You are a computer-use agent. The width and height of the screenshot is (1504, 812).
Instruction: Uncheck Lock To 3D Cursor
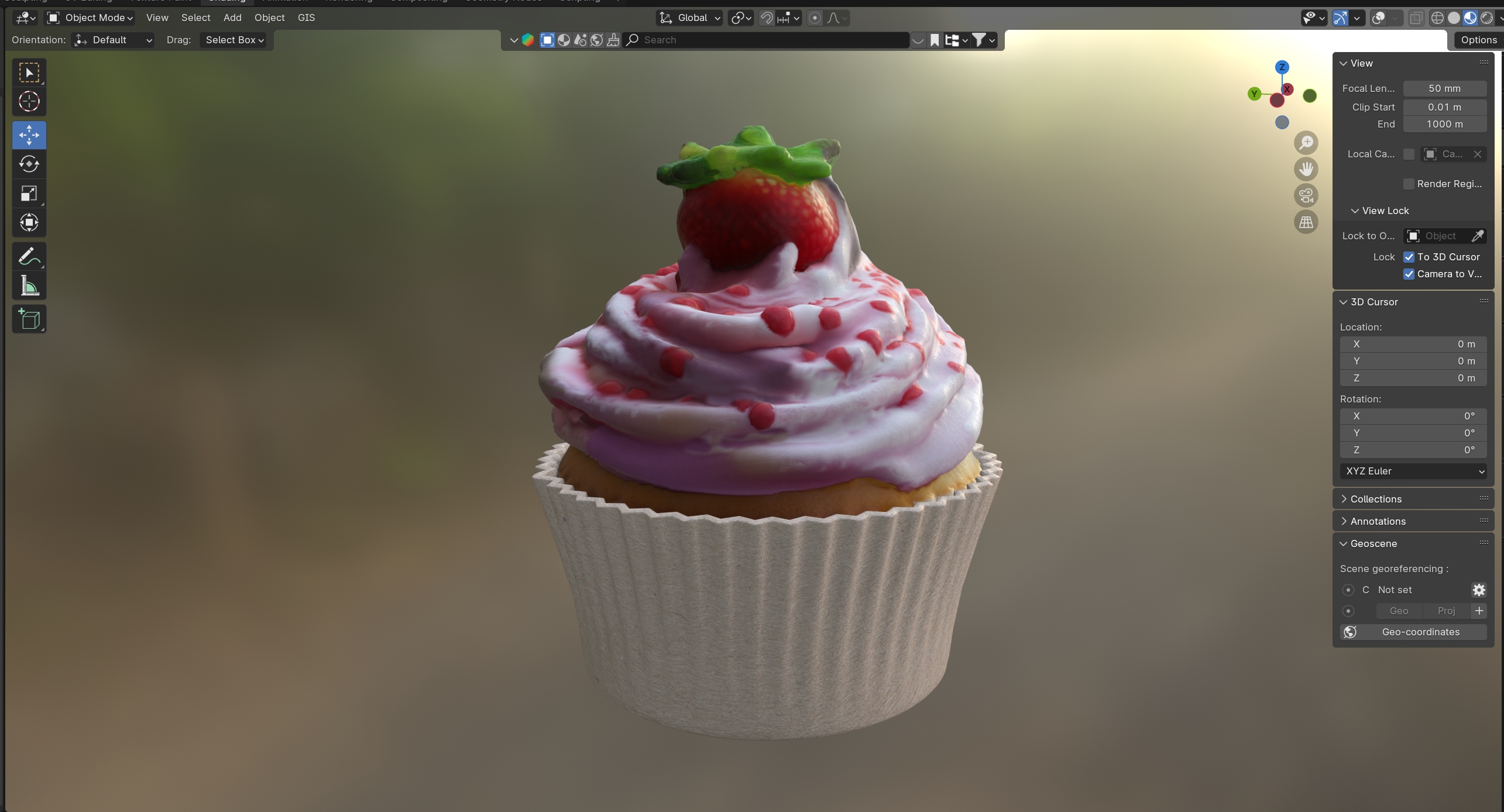click(x=1409, y=257)
